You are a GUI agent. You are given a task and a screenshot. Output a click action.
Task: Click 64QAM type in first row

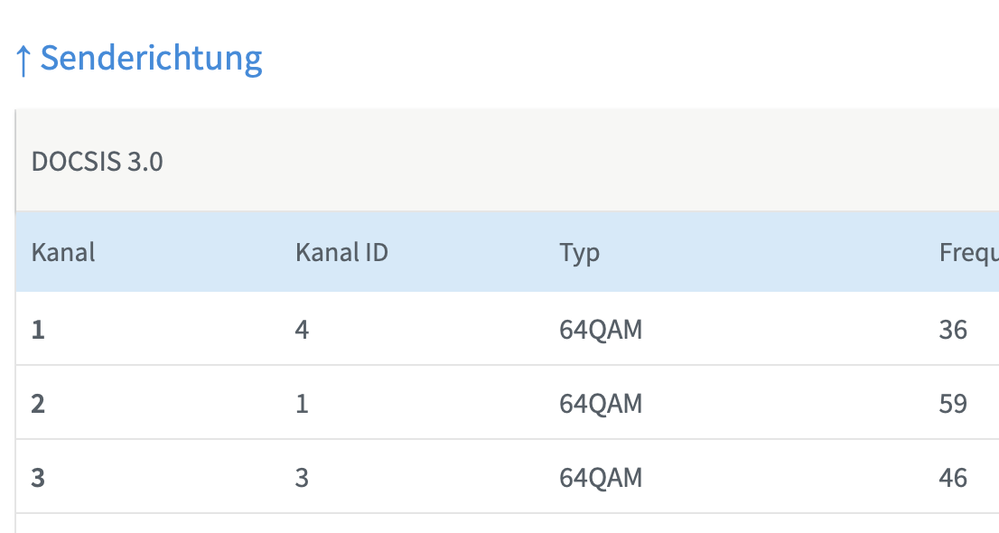pyautogui.click(x=600, y=329)
